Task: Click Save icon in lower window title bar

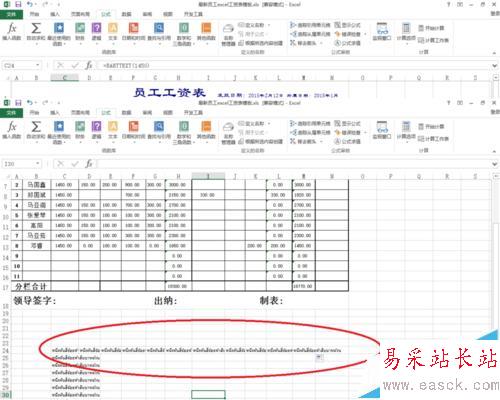Action: pyautogui.click(x=18, y=103)
